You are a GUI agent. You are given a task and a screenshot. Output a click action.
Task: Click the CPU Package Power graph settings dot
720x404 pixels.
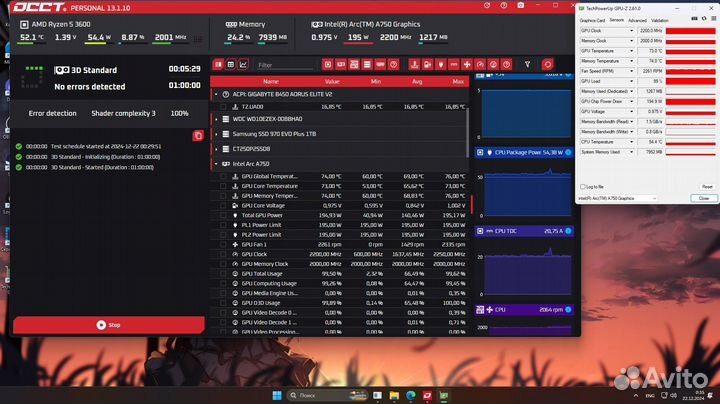click(568, 152)
